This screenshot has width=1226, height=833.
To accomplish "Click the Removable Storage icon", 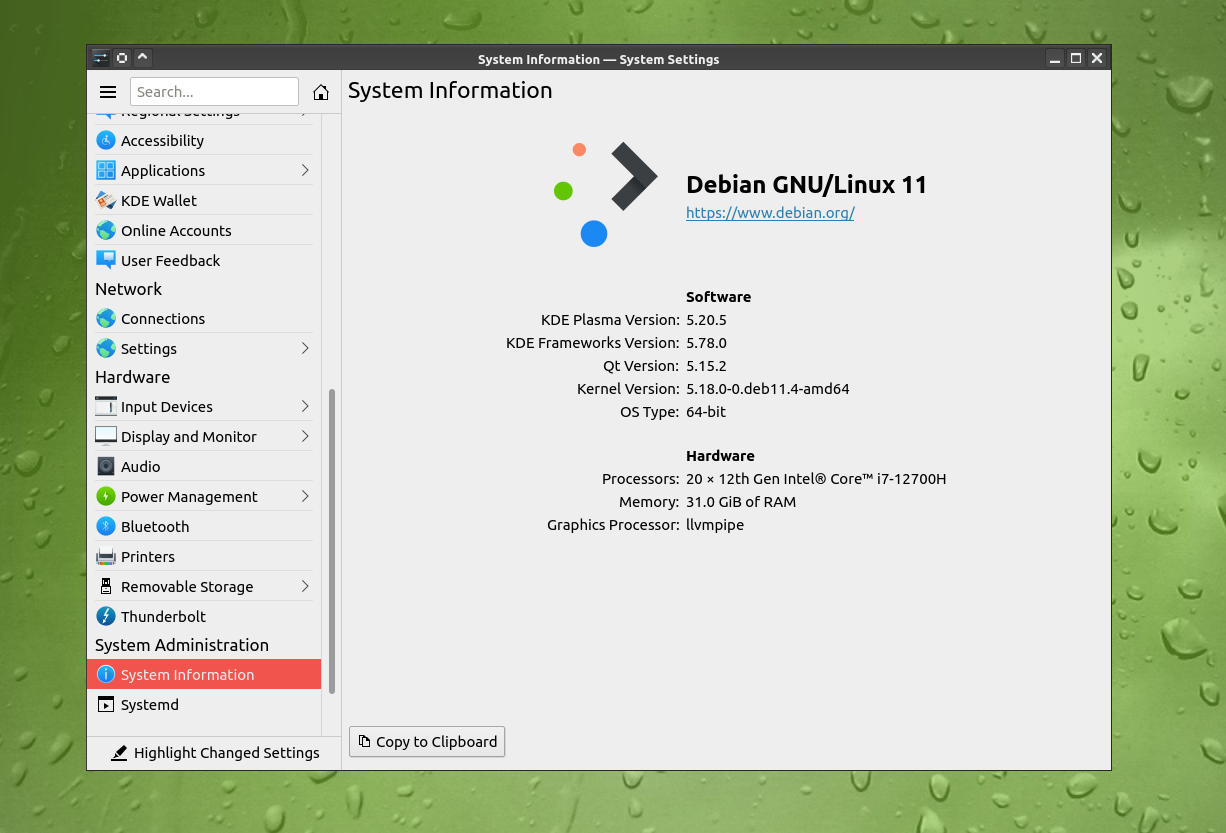I will coord(106,586).
